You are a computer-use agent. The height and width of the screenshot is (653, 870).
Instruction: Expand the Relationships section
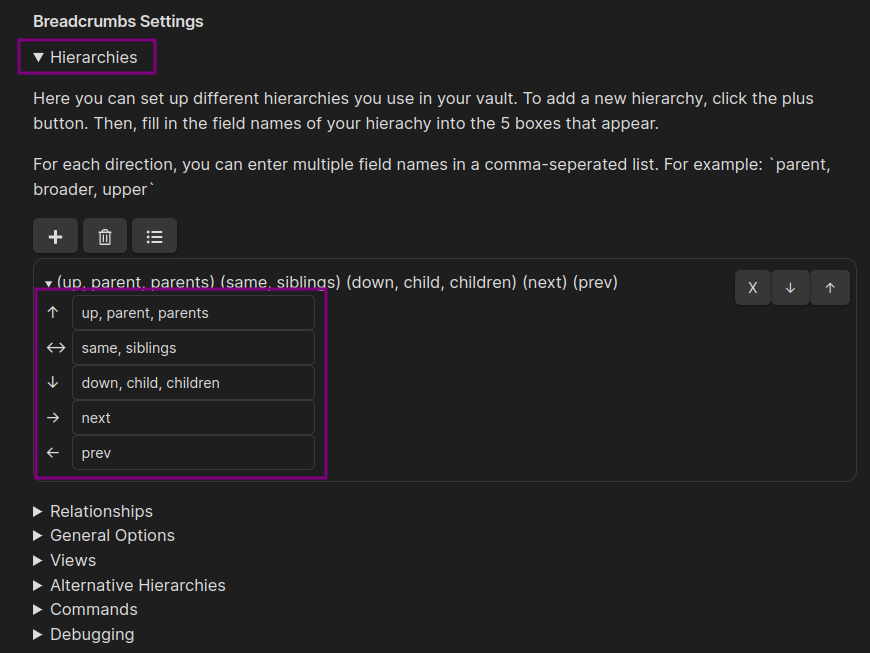pos(93,512)
